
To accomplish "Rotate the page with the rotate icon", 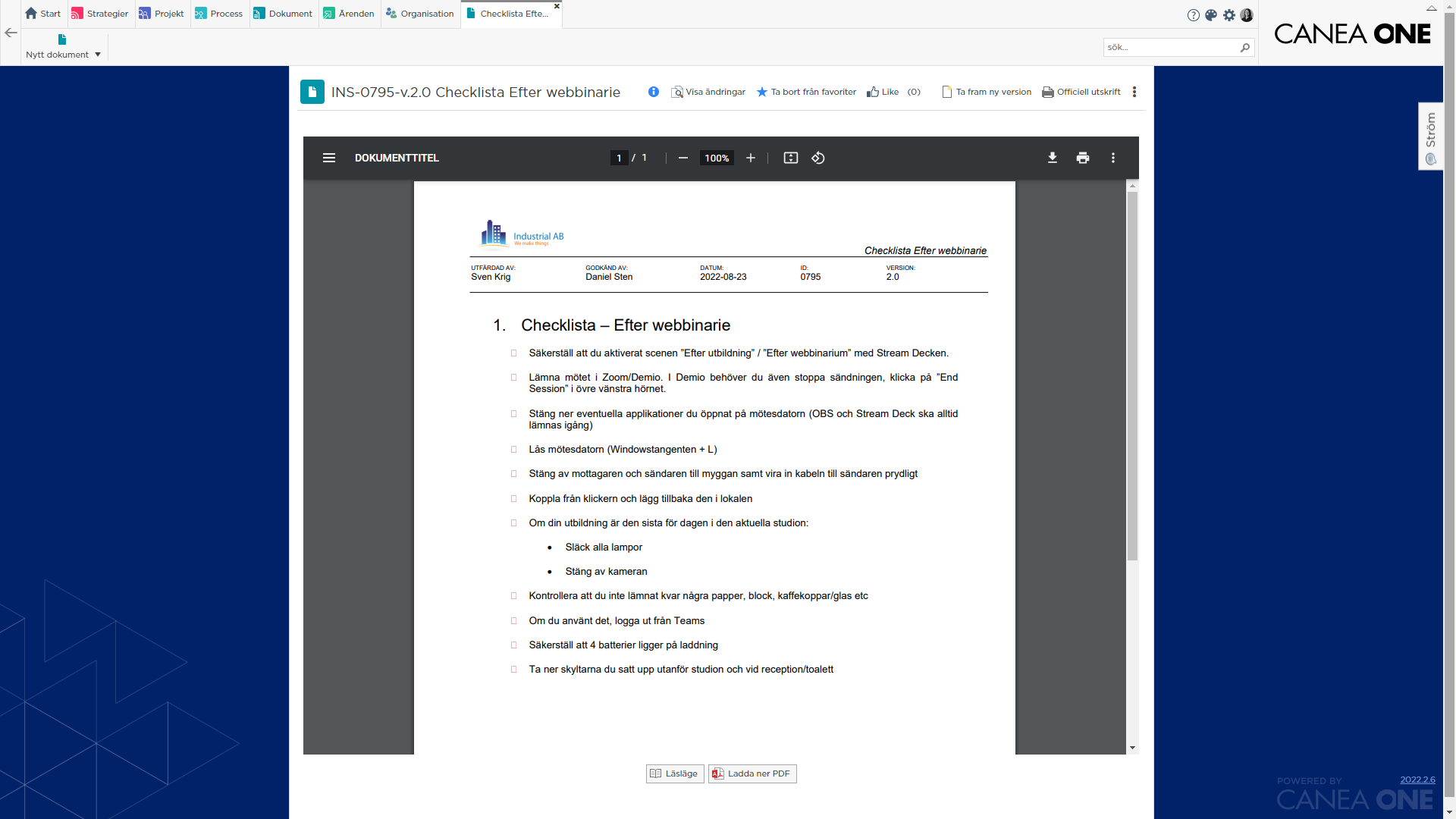I will (x=818, y=158).
